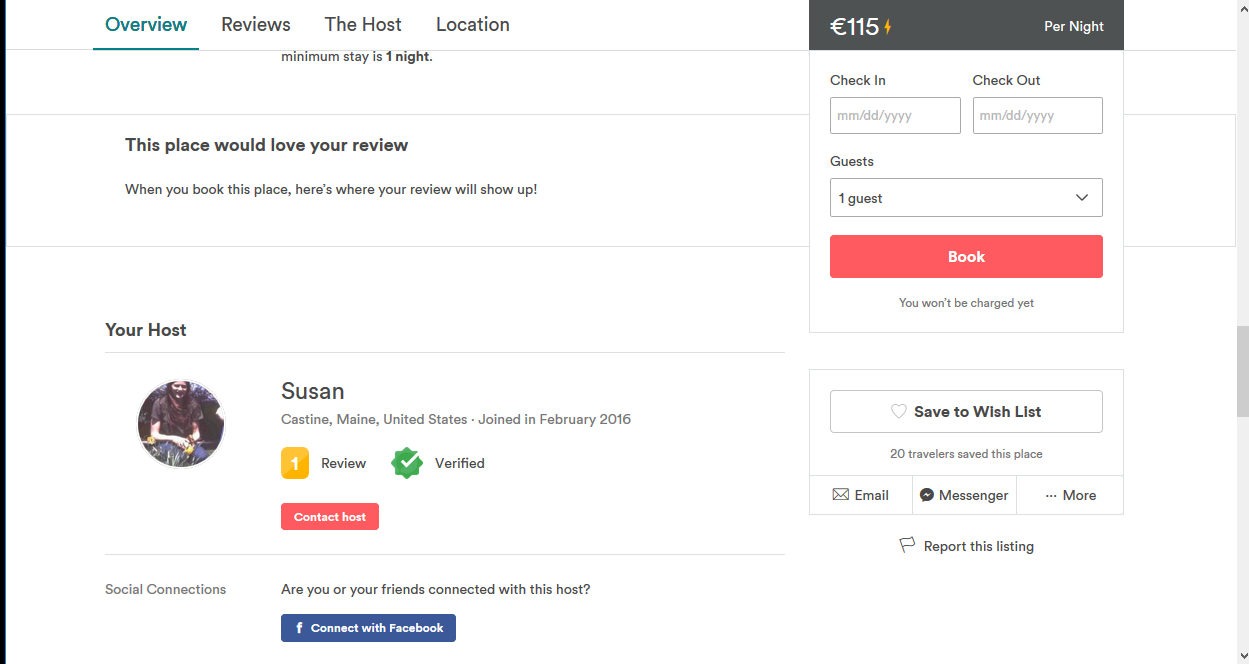Open the Guests dropdown
The height and width of the screenshot is (664, 1249).
click(966, 198)
